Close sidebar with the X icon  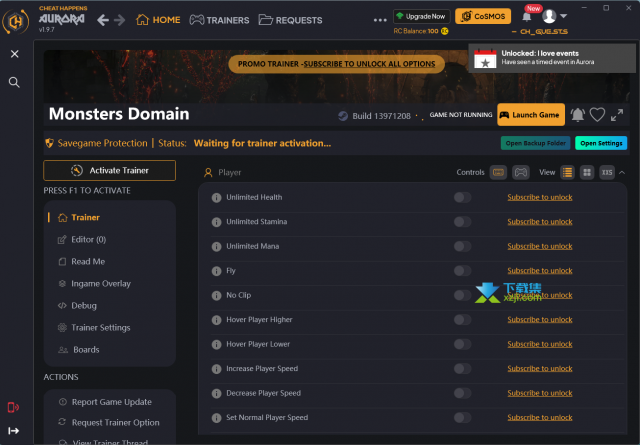tap(15, 54)
